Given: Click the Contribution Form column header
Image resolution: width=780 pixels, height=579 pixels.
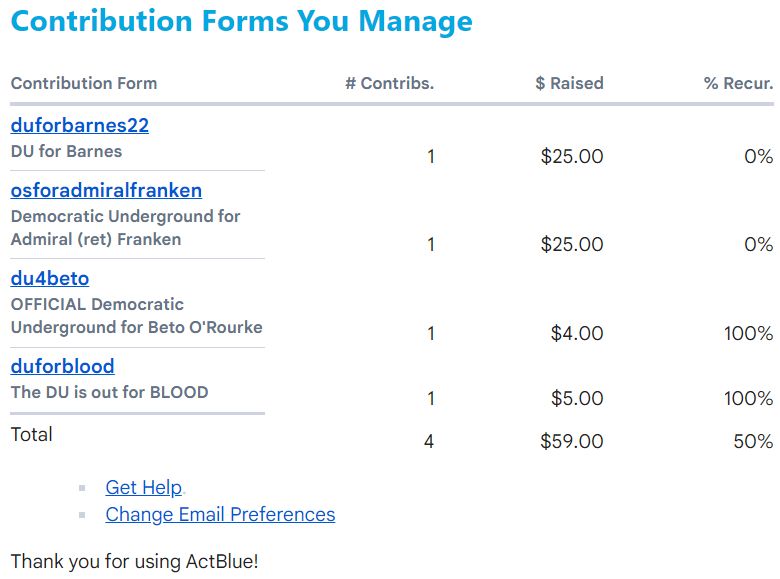Looking at the screenshot, I should click(x=84, y=83).
